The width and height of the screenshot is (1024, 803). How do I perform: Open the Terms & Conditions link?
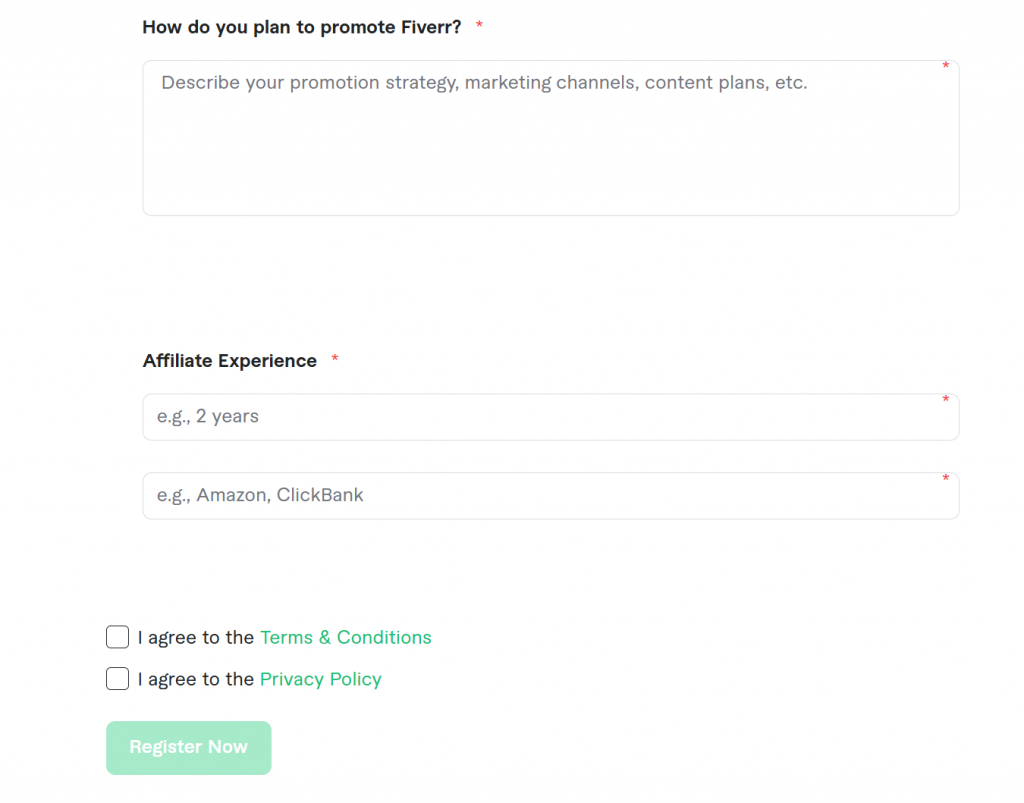tap(345, 637)
